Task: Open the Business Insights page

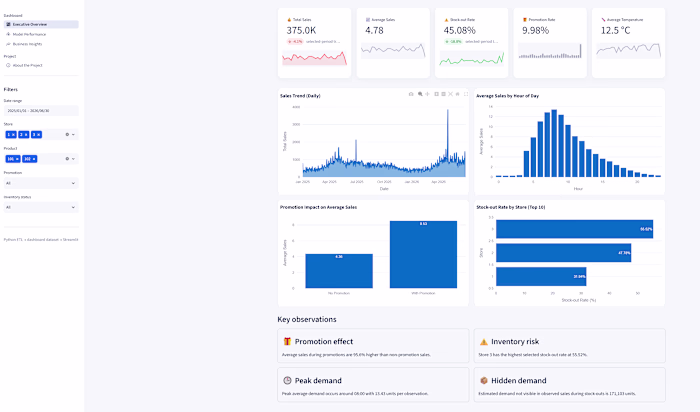Action: click(x=41, y=44)
